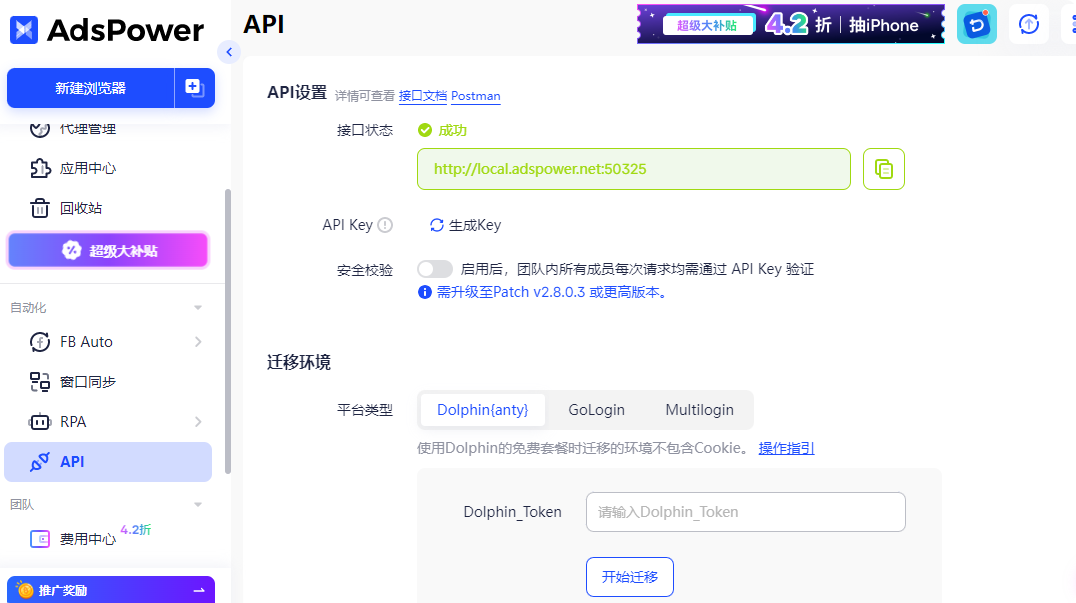Screen dimensions: 1076x603
Task: Click the 新建浏览器 button
Action: tap(91, 88)
